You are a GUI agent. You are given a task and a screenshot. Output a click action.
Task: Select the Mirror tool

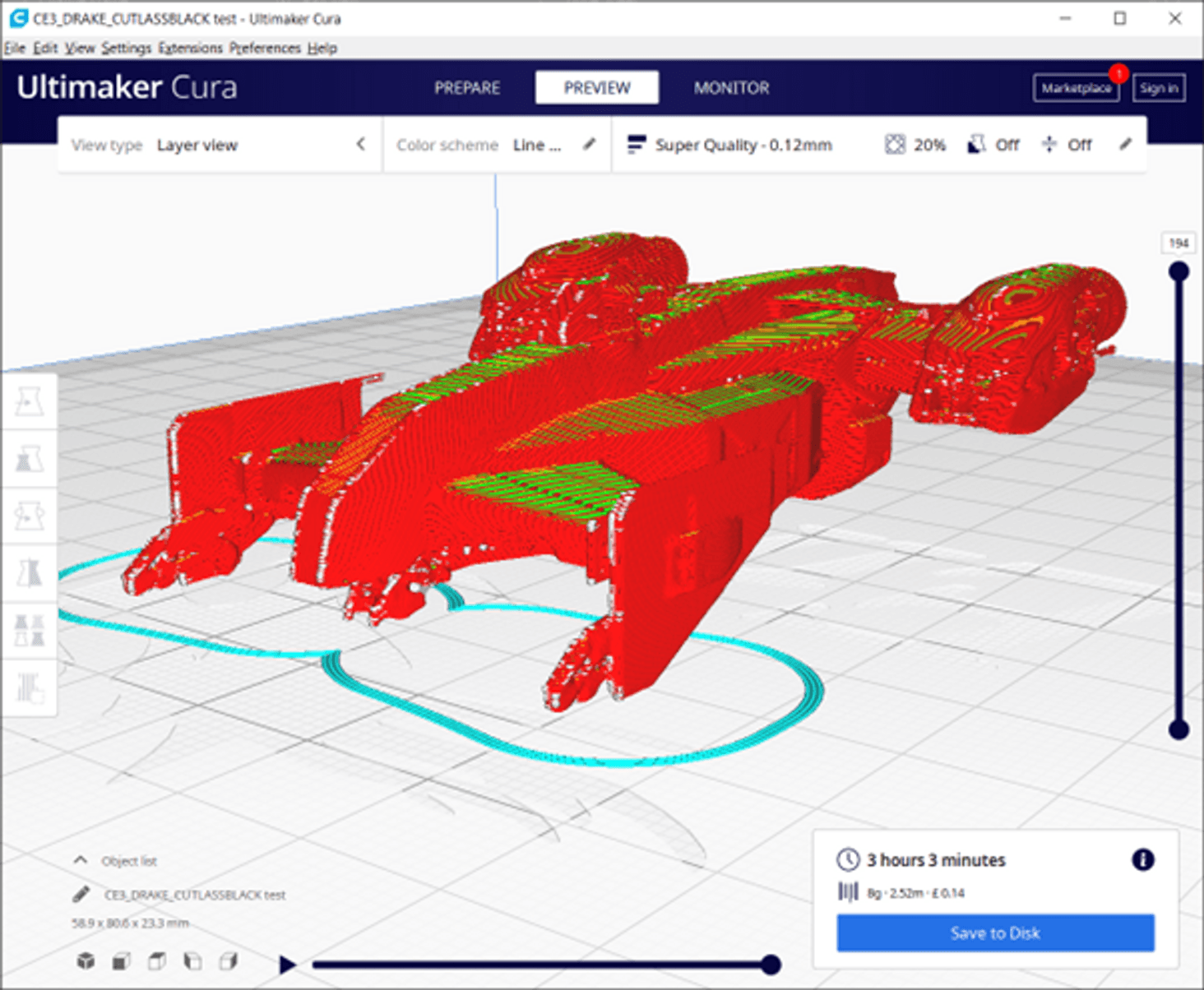[30, 573]
